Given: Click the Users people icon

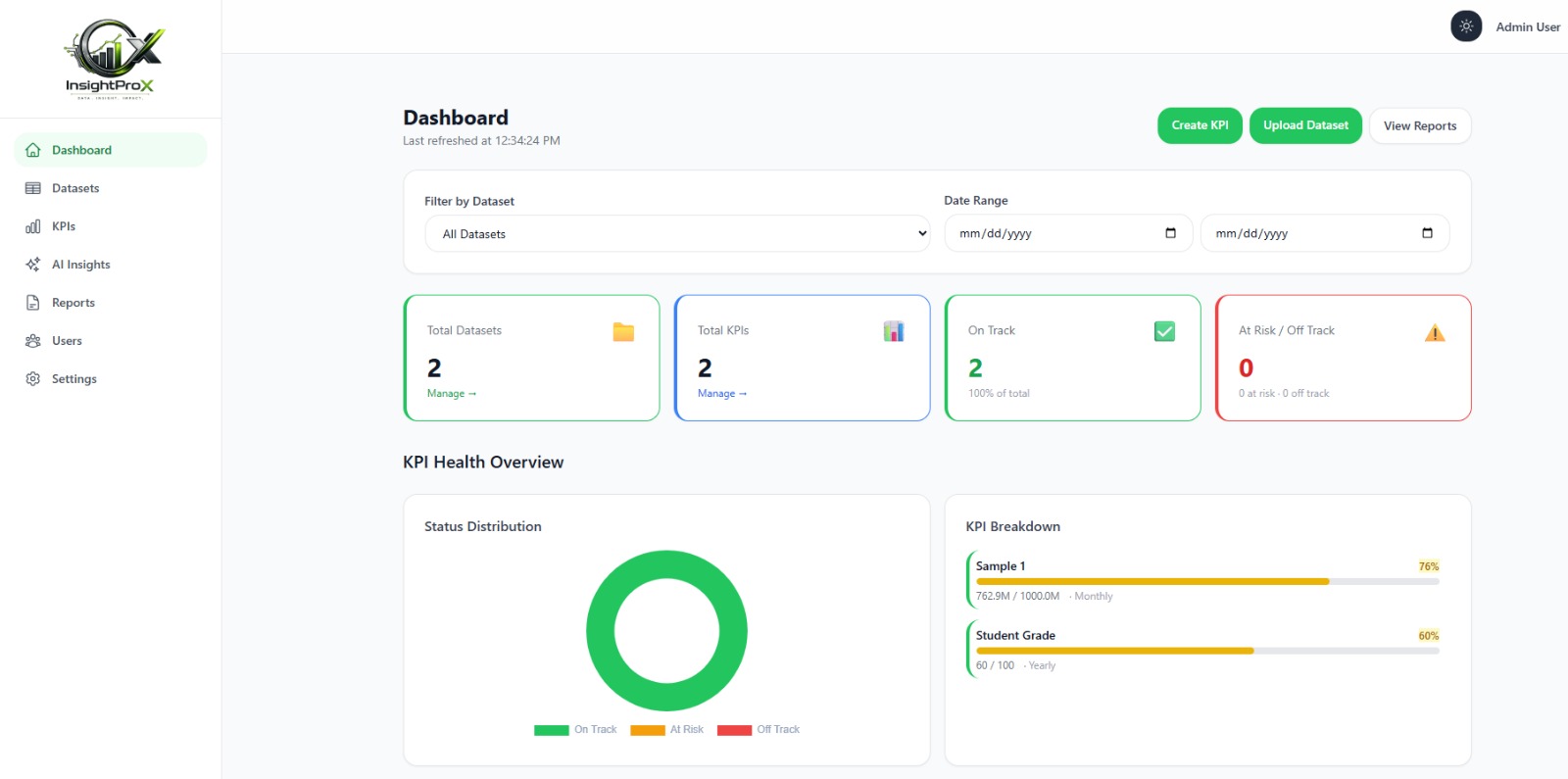Looking at the screenshot, I should pos(33,341).
